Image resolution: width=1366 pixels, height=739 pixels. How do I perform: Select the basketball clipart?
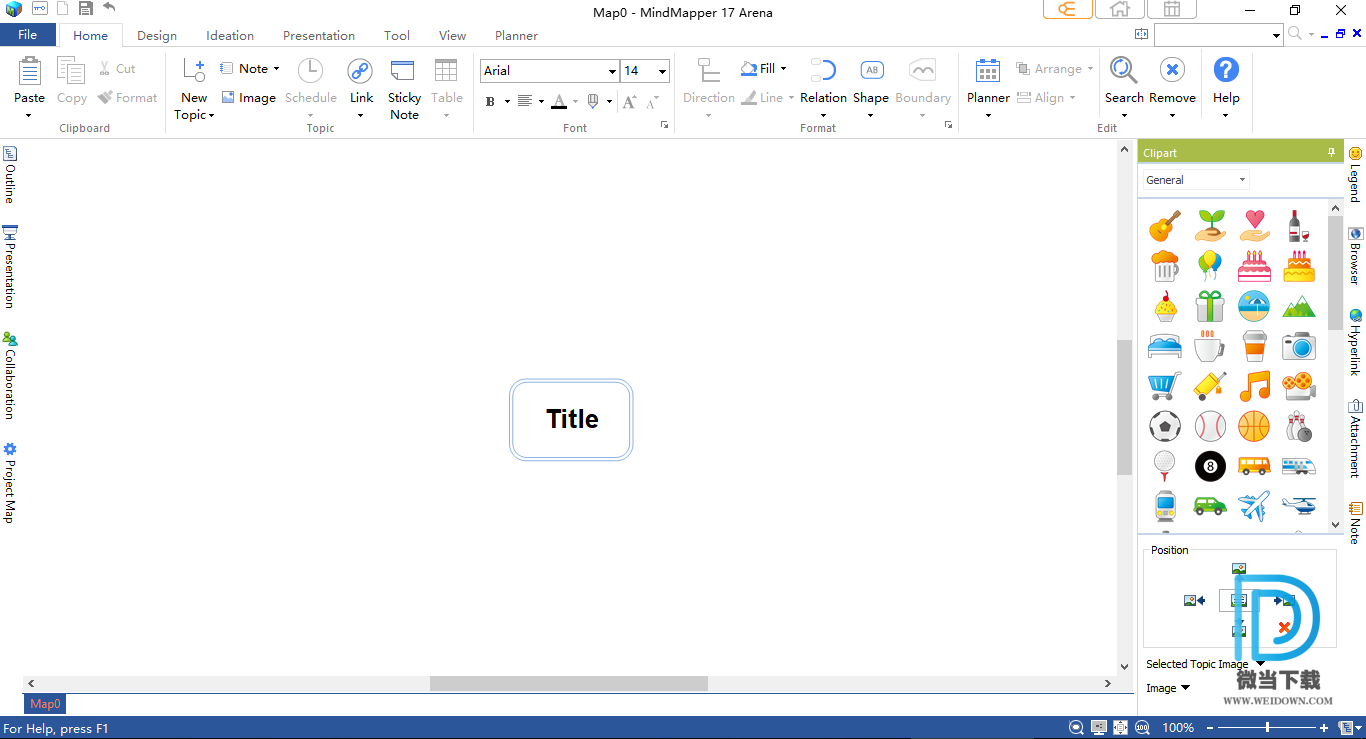coord(1254,426)
